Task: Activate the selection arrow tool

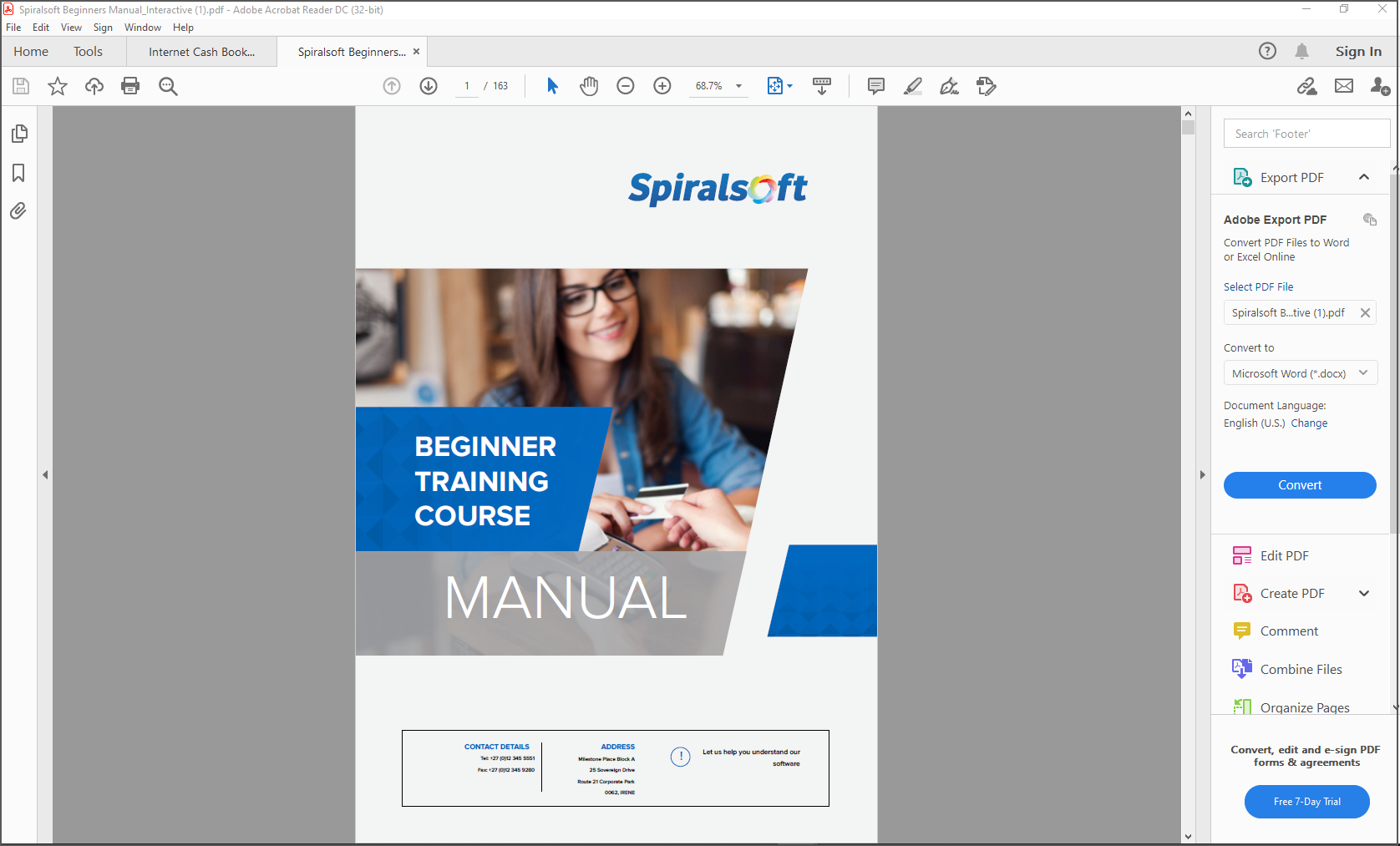Action: tap(552, 86)
